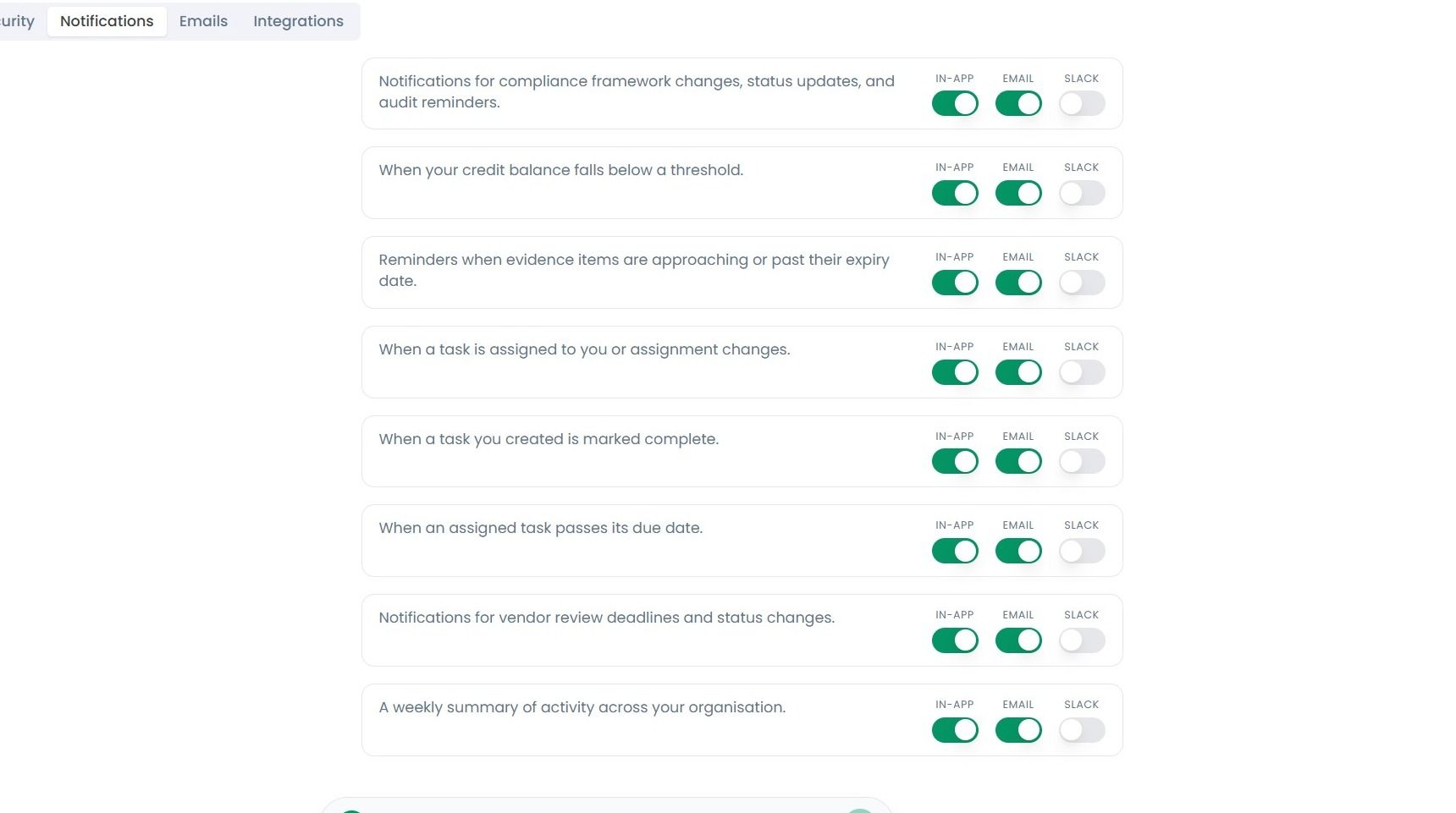
Task: Enable Slack for credit balance threshold
Action: pos(1082,193)
